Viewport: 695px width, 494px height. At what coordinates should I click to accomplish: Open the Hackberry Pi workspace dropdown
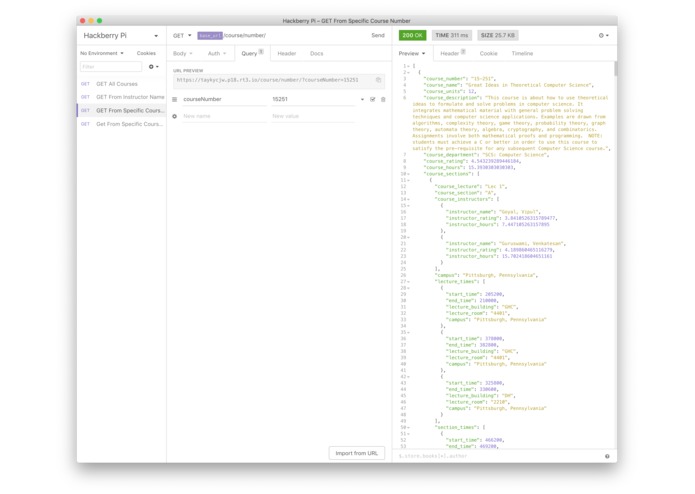121,35
